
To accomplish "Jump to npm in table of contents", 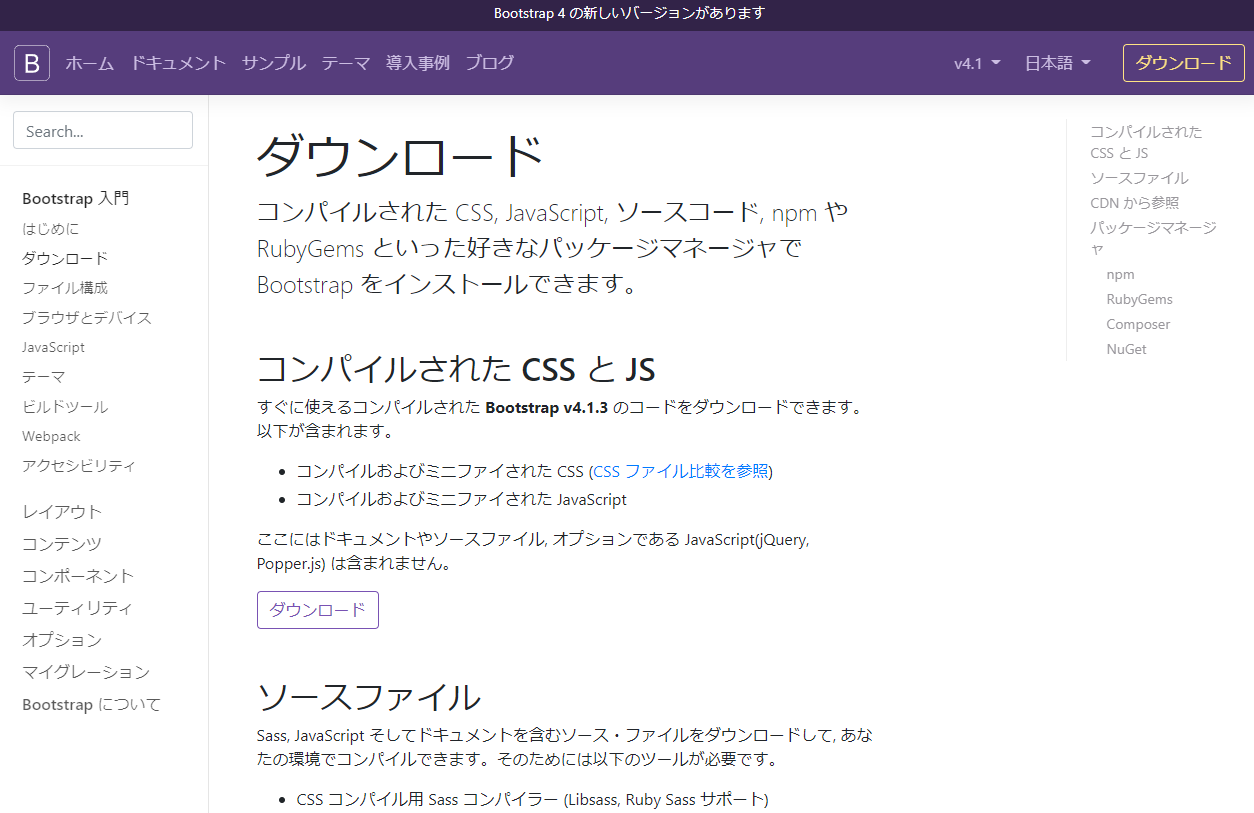I will click(1120, 274).
